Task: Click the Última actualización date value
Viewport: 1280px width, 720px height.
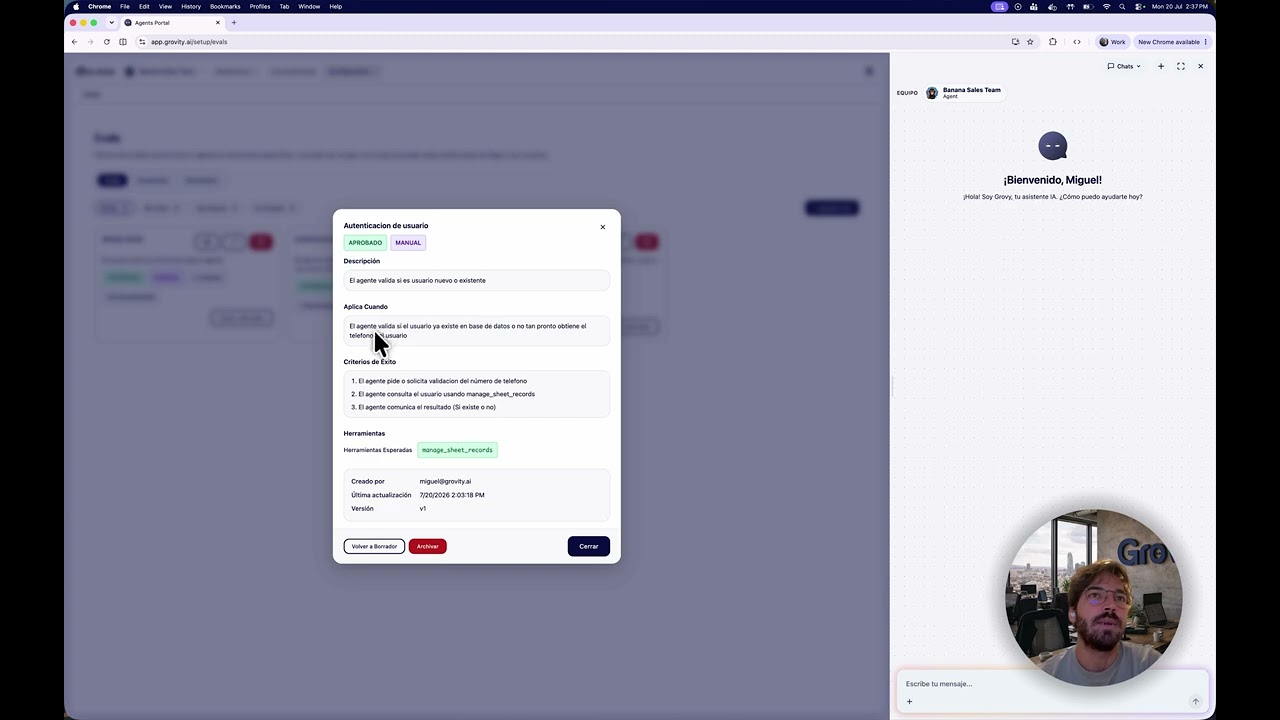Action: coord(452,495)
